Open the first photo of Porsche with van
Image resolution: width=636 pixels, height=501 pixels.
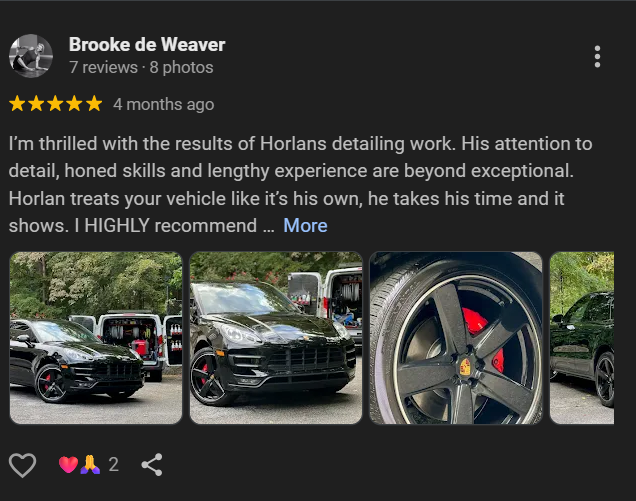pyautogui.click(x=96, y=338)
